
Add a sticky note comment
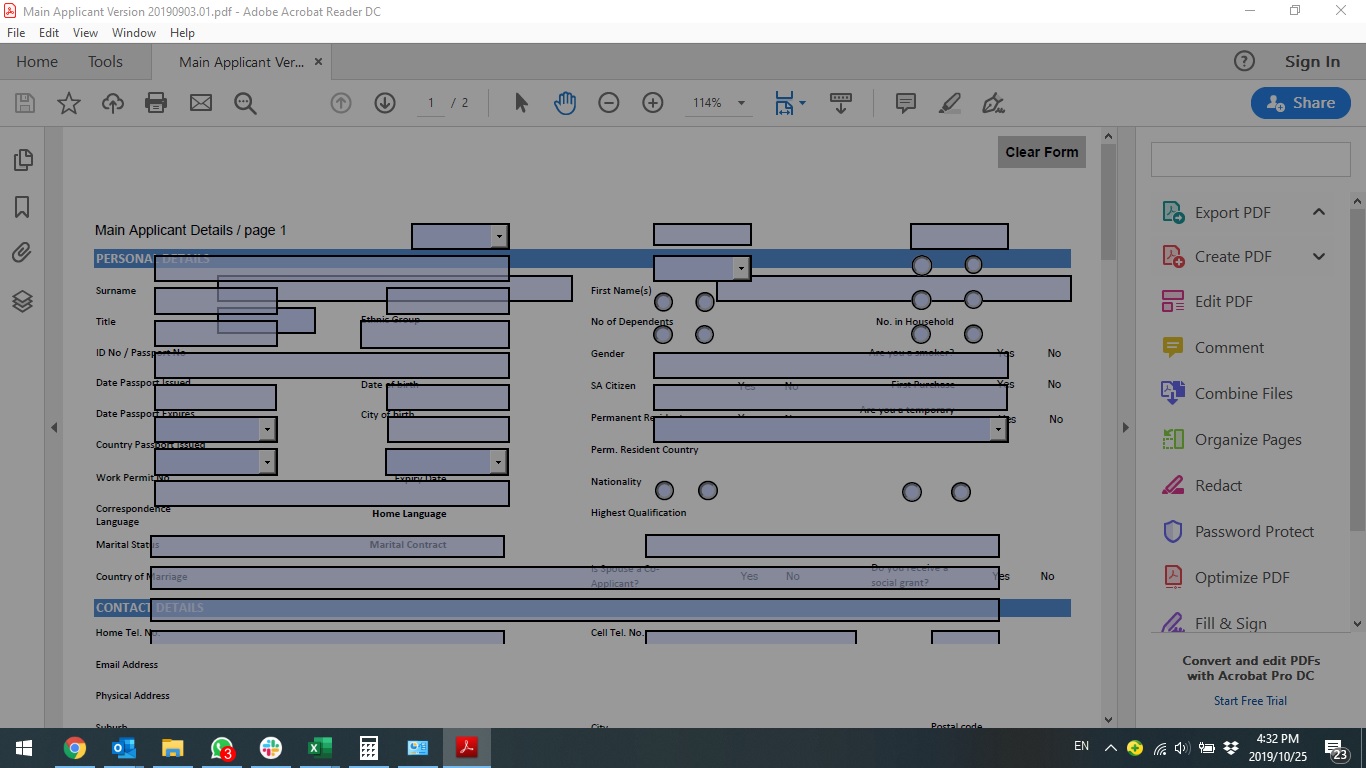click(905, 103)
